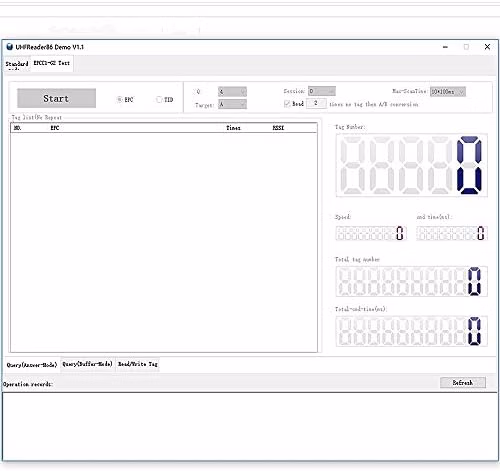
Task: Open the Query(Answer-Mode) tab
Action: 32,365
